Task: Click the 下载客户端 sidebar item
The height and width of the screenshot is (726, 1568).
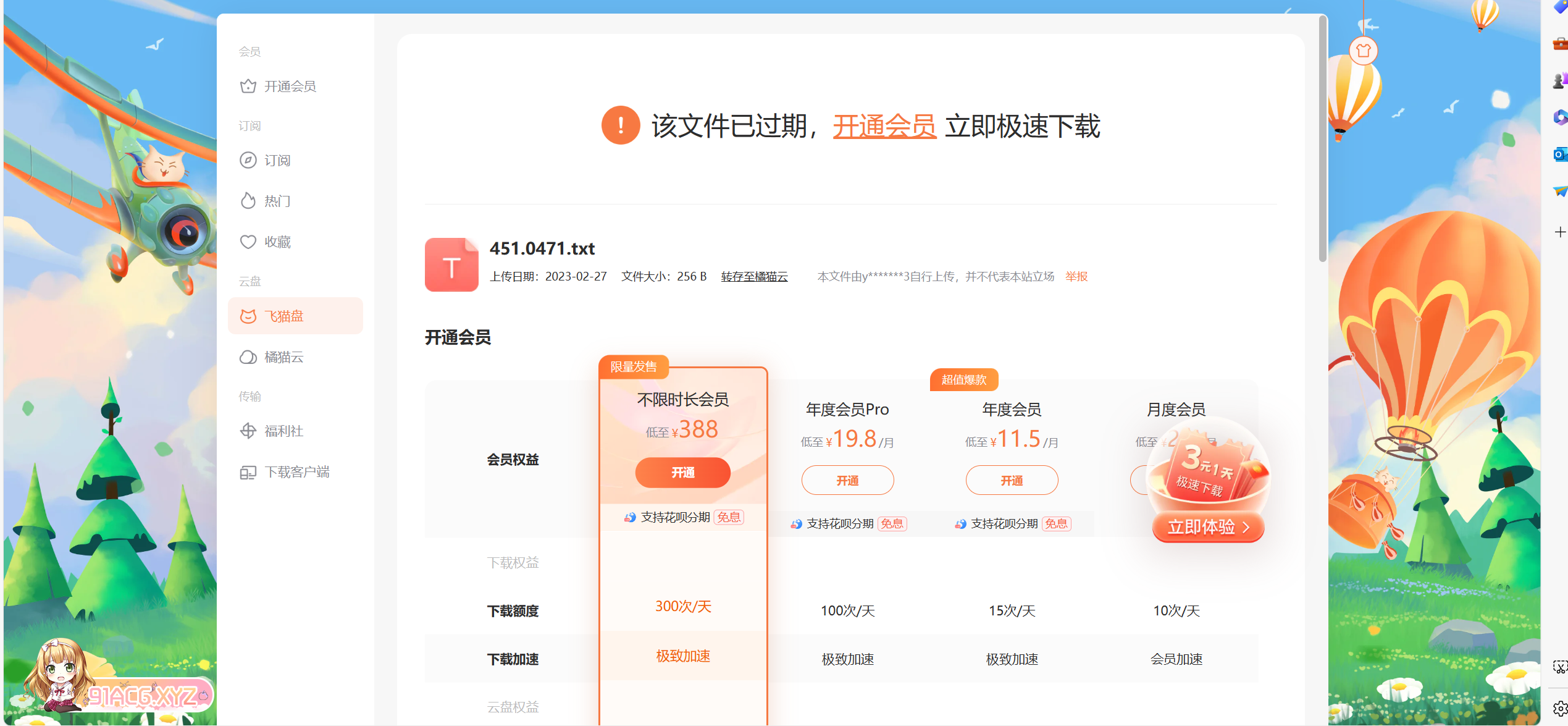Action: [x=296, y=472]
